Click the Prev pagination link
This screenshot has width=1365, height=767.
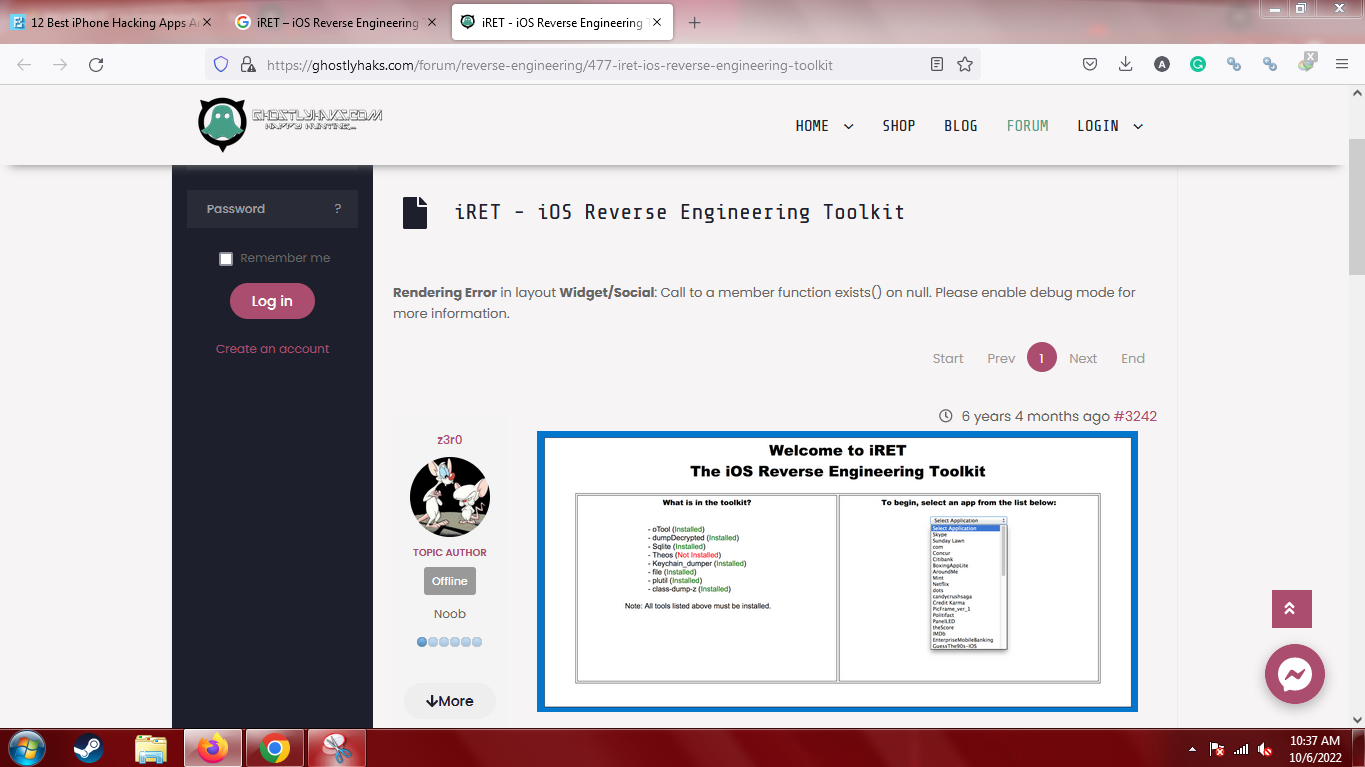tap(1001, 358)
